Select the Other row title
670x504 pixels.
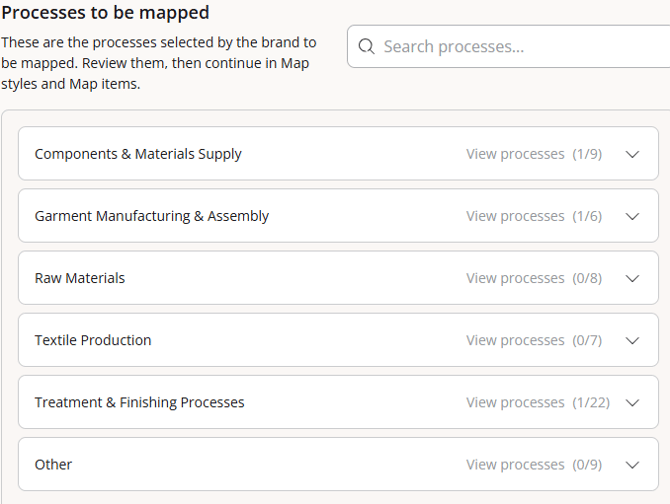coord(53,464)
